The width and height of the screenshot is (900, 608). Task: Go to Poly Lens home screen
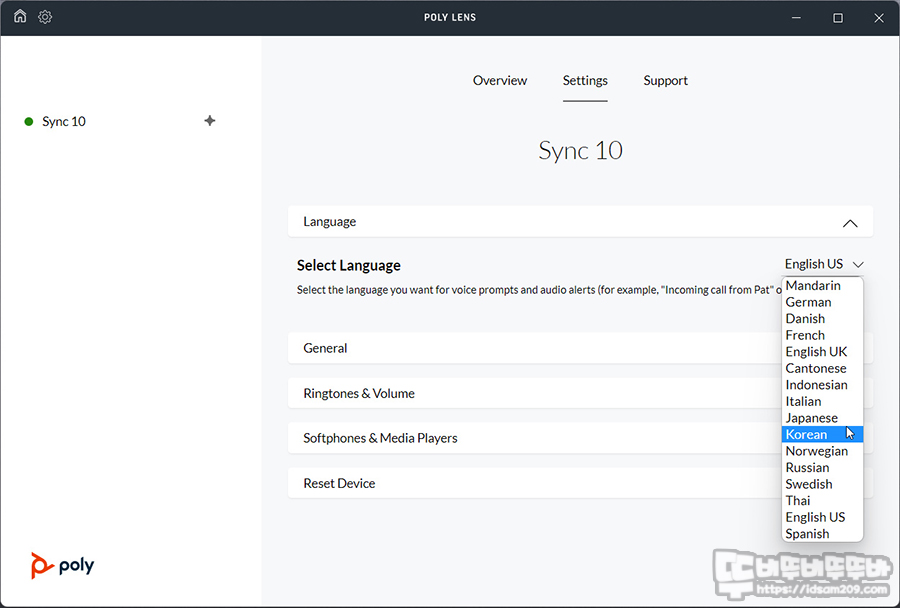click(x=20, y=17)
